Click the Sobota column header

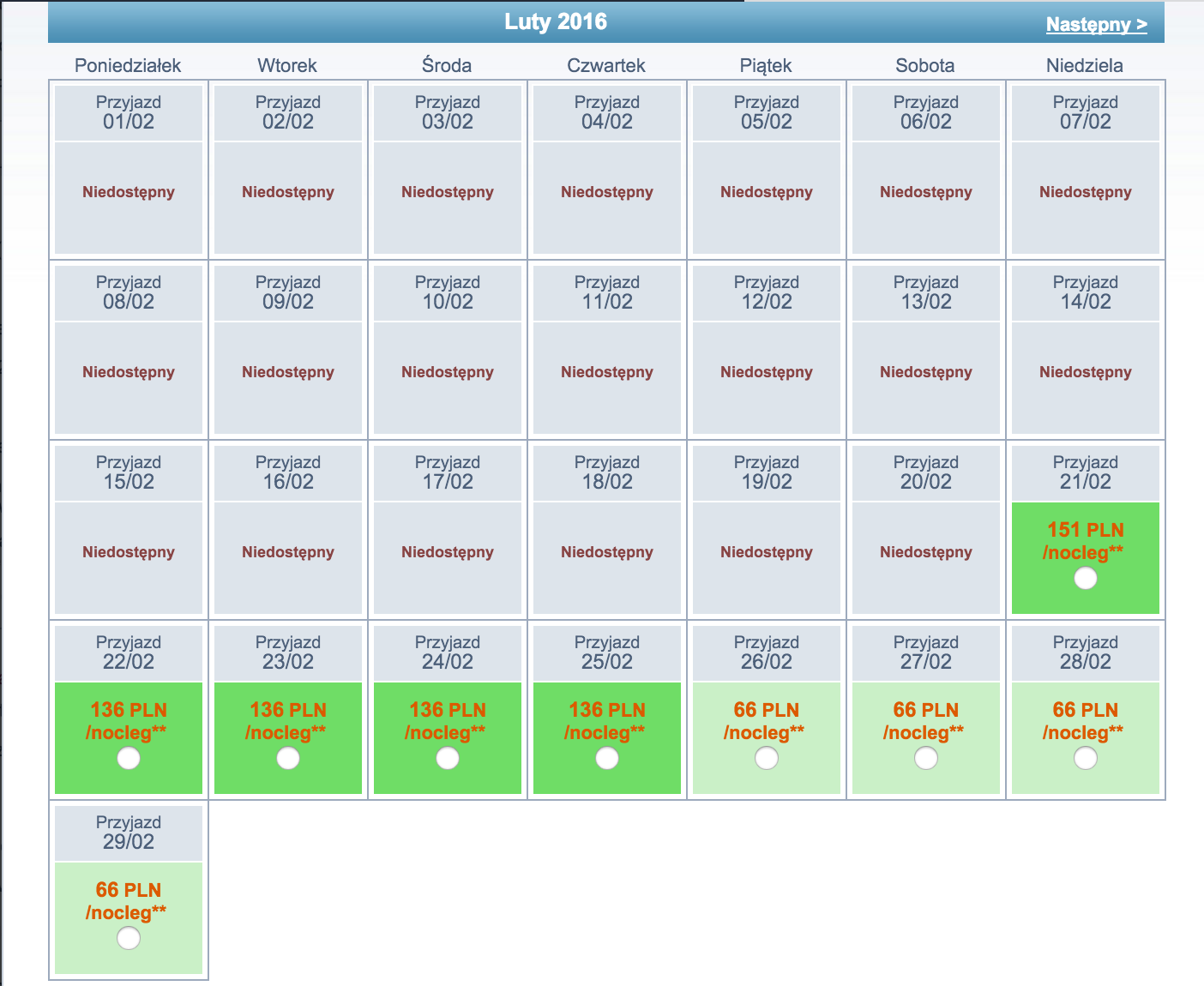(925, 65)
